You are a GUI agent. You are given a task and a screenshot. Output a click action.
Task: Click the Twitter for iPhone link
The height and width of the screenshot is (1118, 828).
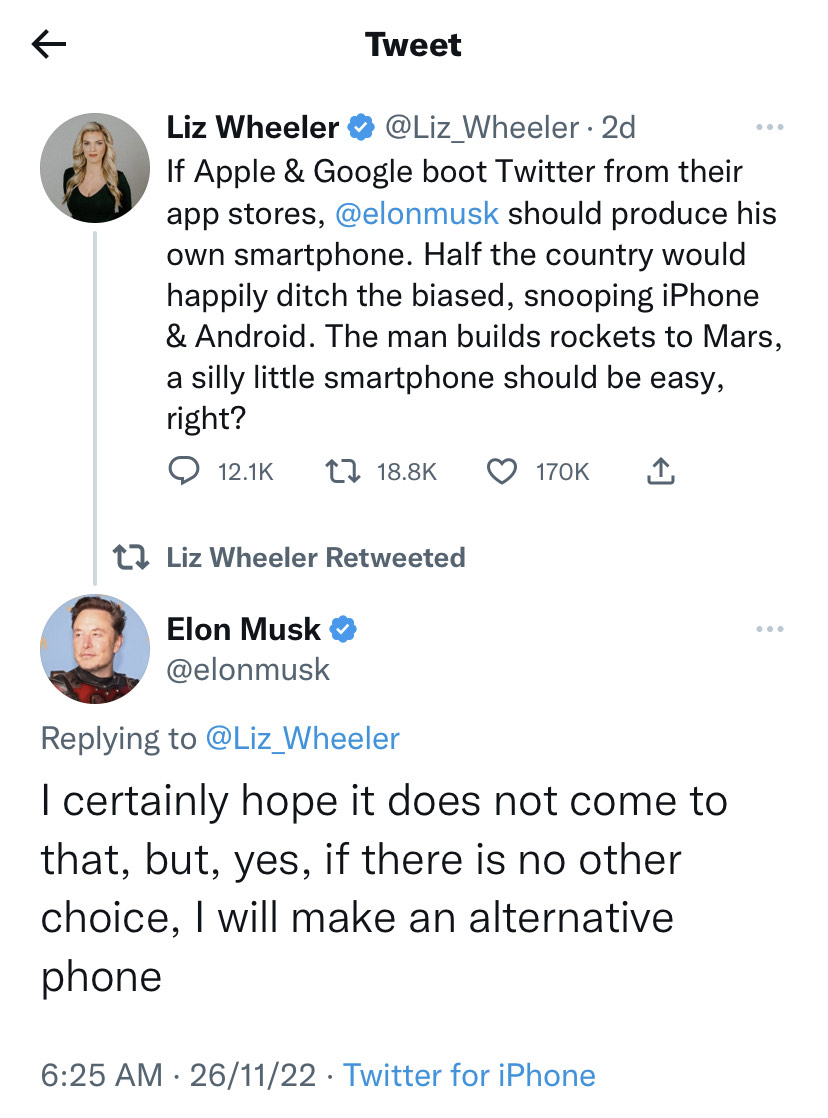tap(469, 1075)
